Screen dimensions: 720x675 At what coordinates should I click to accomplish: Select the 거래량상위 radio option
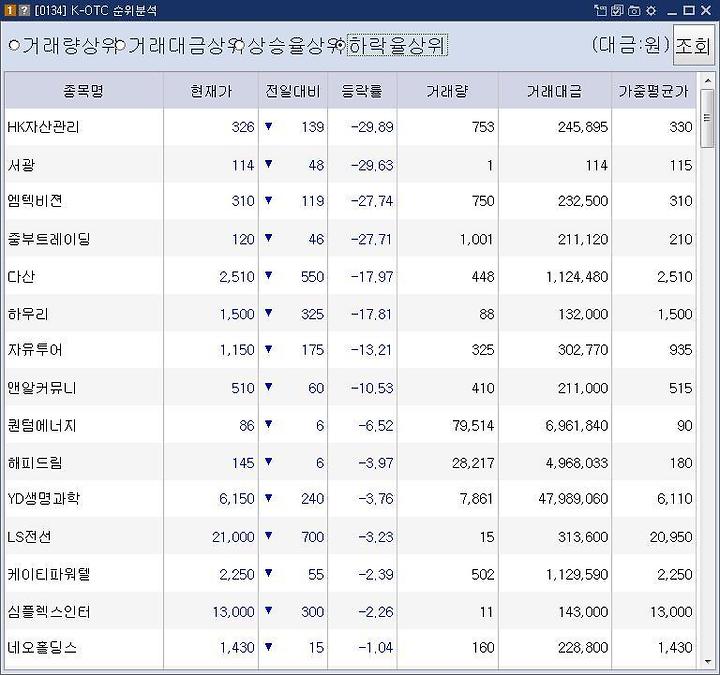tap(64, 45)
